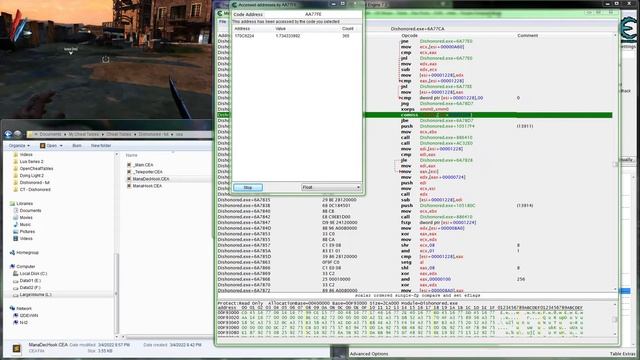Viewport: 640px width, 360px height.
Task: Select Homegroup in the navigation pane
Action: point(27,253)
